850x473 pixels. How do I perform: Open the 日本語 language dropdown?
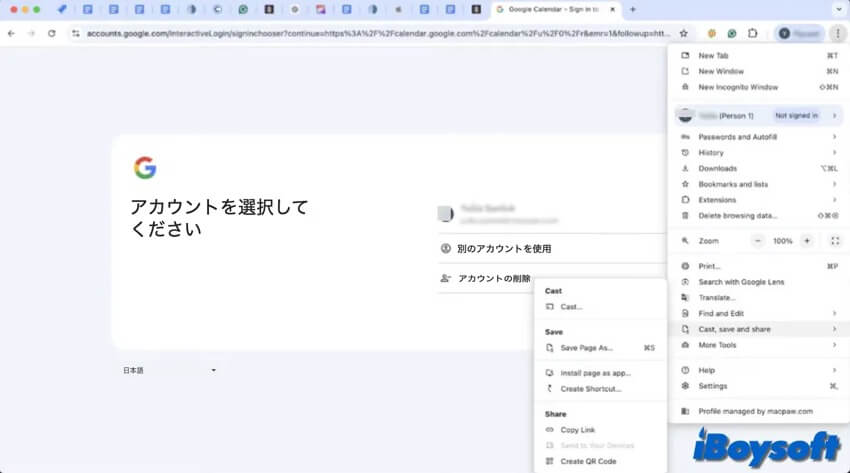click(169, 371)
